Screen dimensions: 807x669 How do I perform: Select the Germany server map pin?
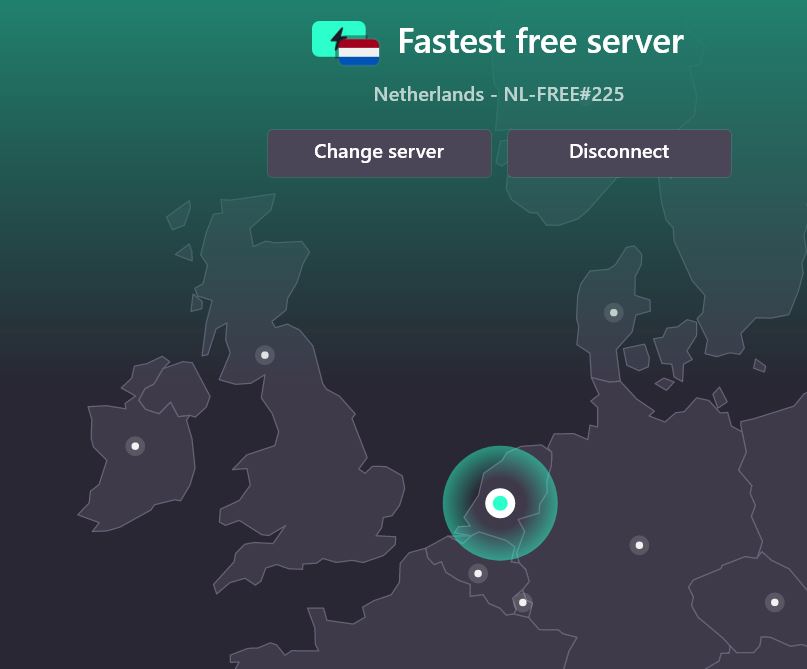[x=639, y=545]
